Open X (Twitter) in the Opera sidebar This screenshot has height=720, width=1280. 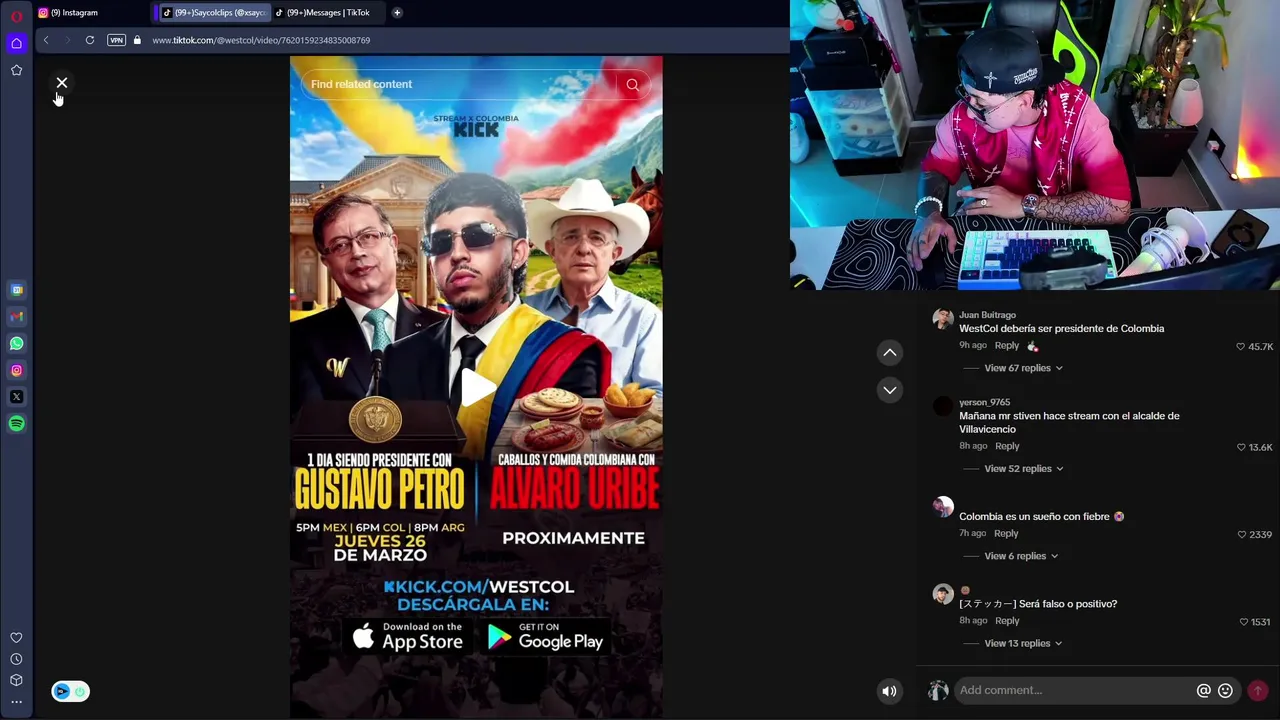click(16, 397)
